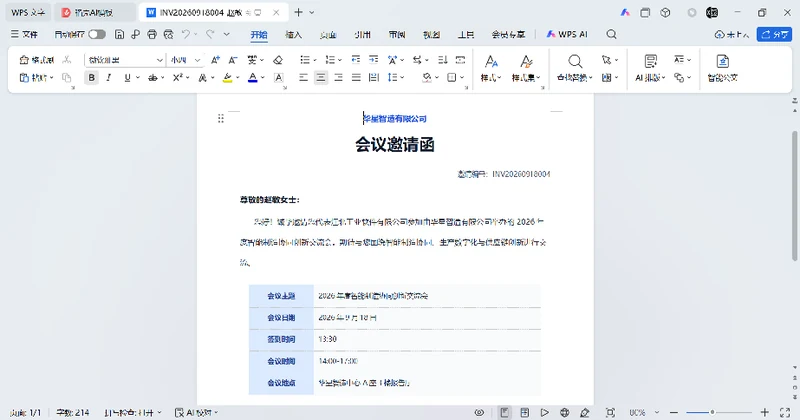This screenshot has height=420, width=800.
Task: Open the Styles (样式) dropdown
Action: click(x=491, y=68)
